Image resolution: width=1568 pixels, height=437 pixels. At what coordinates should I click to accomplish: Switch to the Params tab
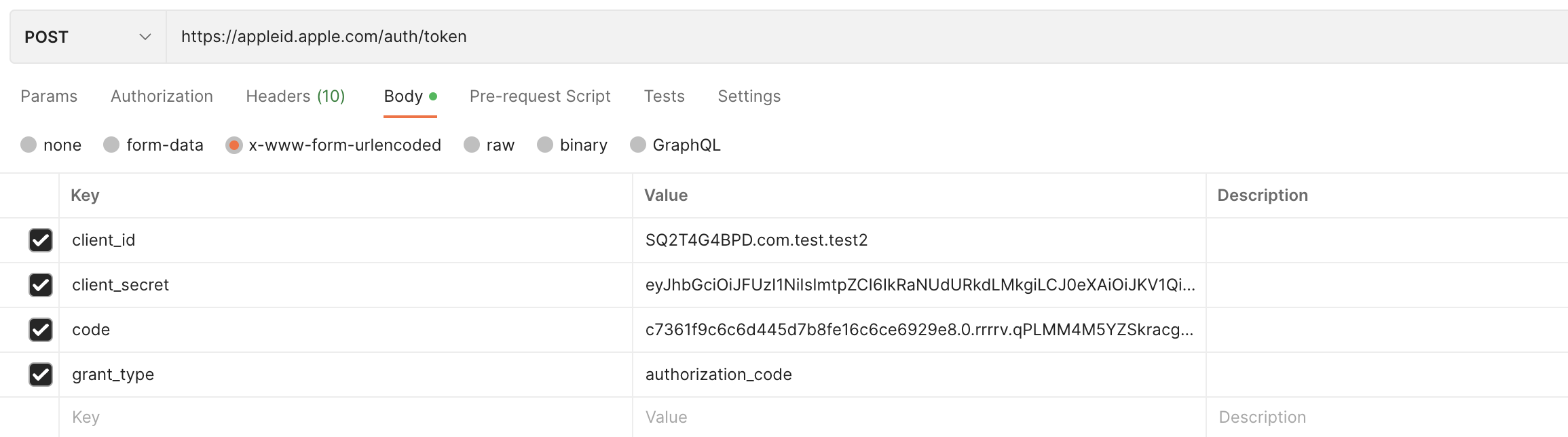click(x=49, y=96)
